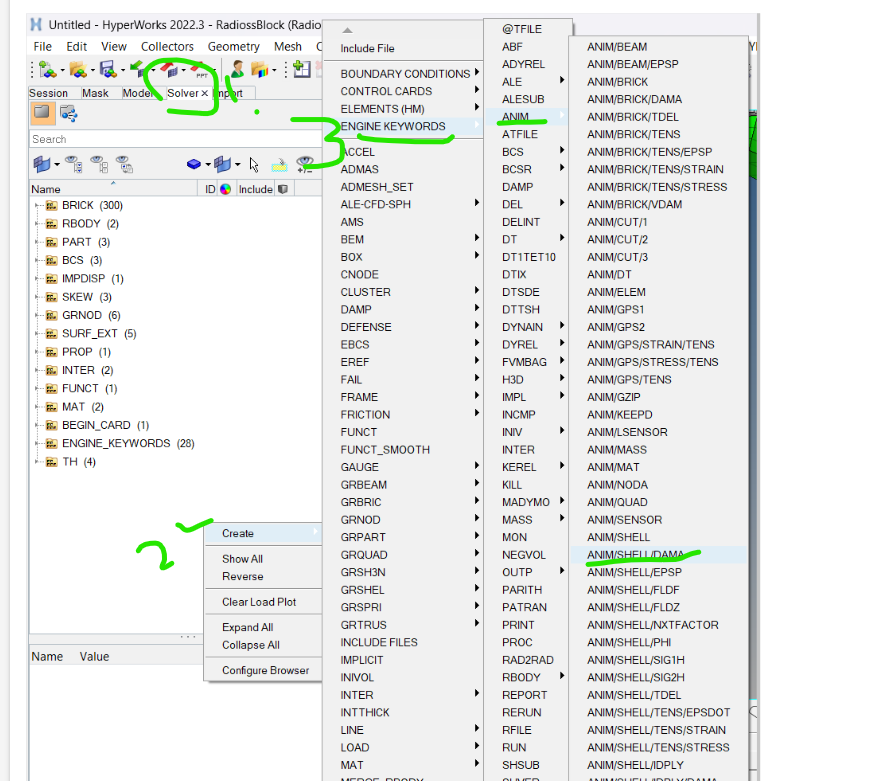
Task: Open dropdown arrow beside Open Model icon
Action: (92, 71)
